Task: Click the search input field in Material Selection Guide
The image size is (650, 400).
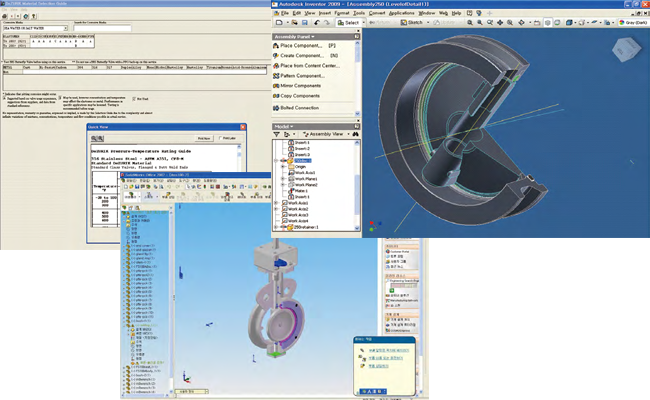Action: [x=102, y=28]
